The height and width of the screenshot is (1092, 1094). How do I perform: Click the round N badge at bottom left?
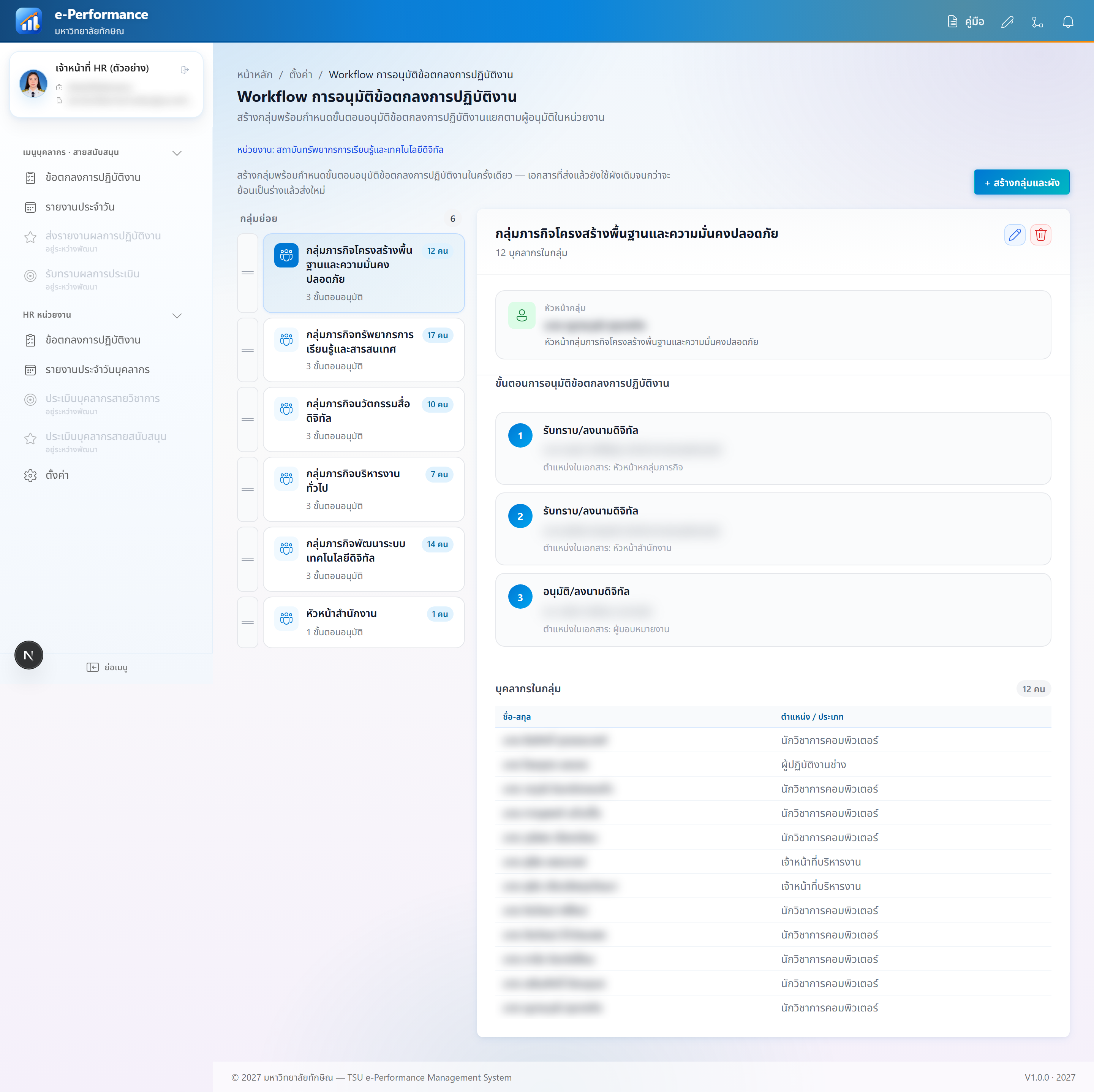[x=29, y=655]
